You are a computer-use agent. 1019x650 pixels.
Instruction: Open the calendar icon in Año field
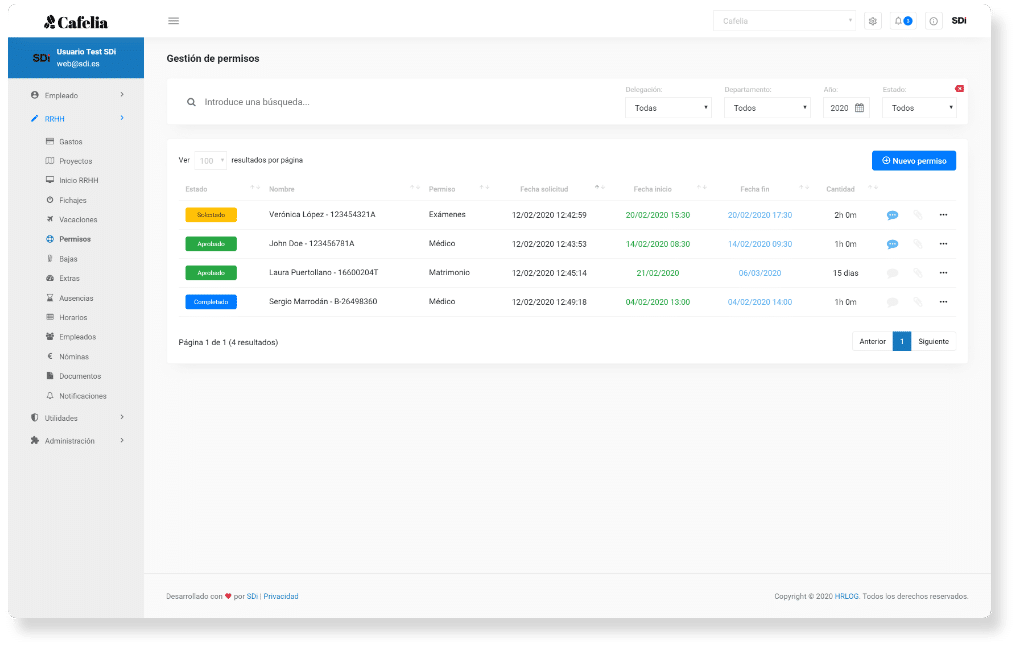pyautogui.click(x=859, y=108)
